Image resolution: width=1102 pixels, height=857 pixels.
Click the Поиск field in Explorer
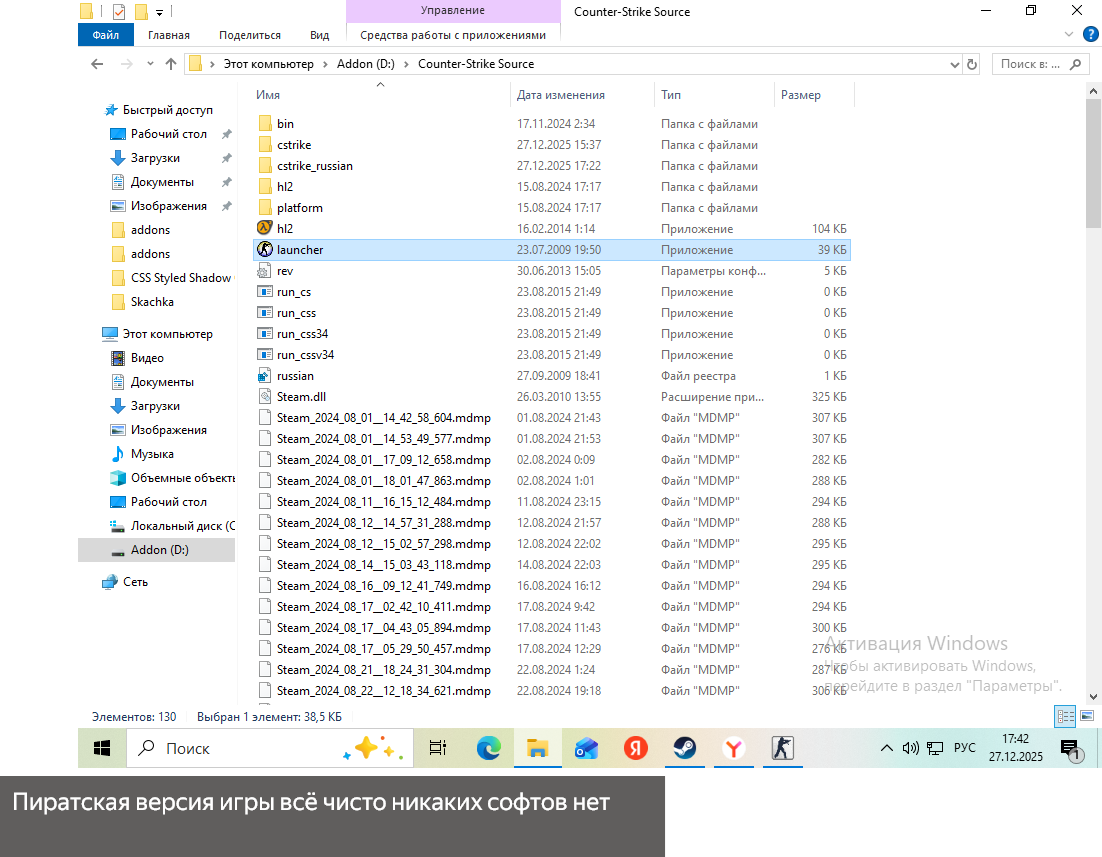click(1030, 64)
